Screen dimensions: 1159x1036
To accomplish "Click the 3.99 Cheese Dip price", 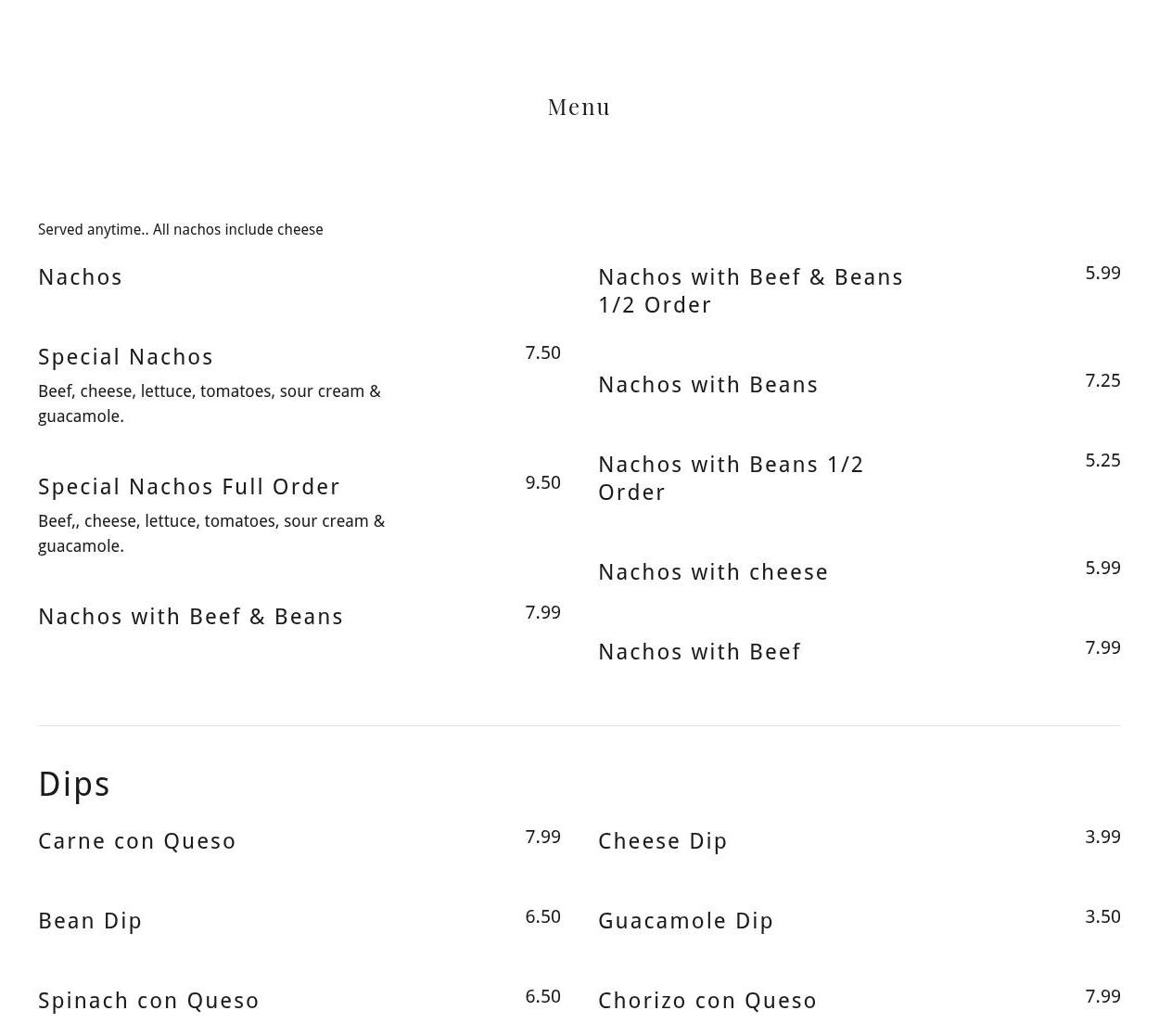I will click(x=1102, y=837).
